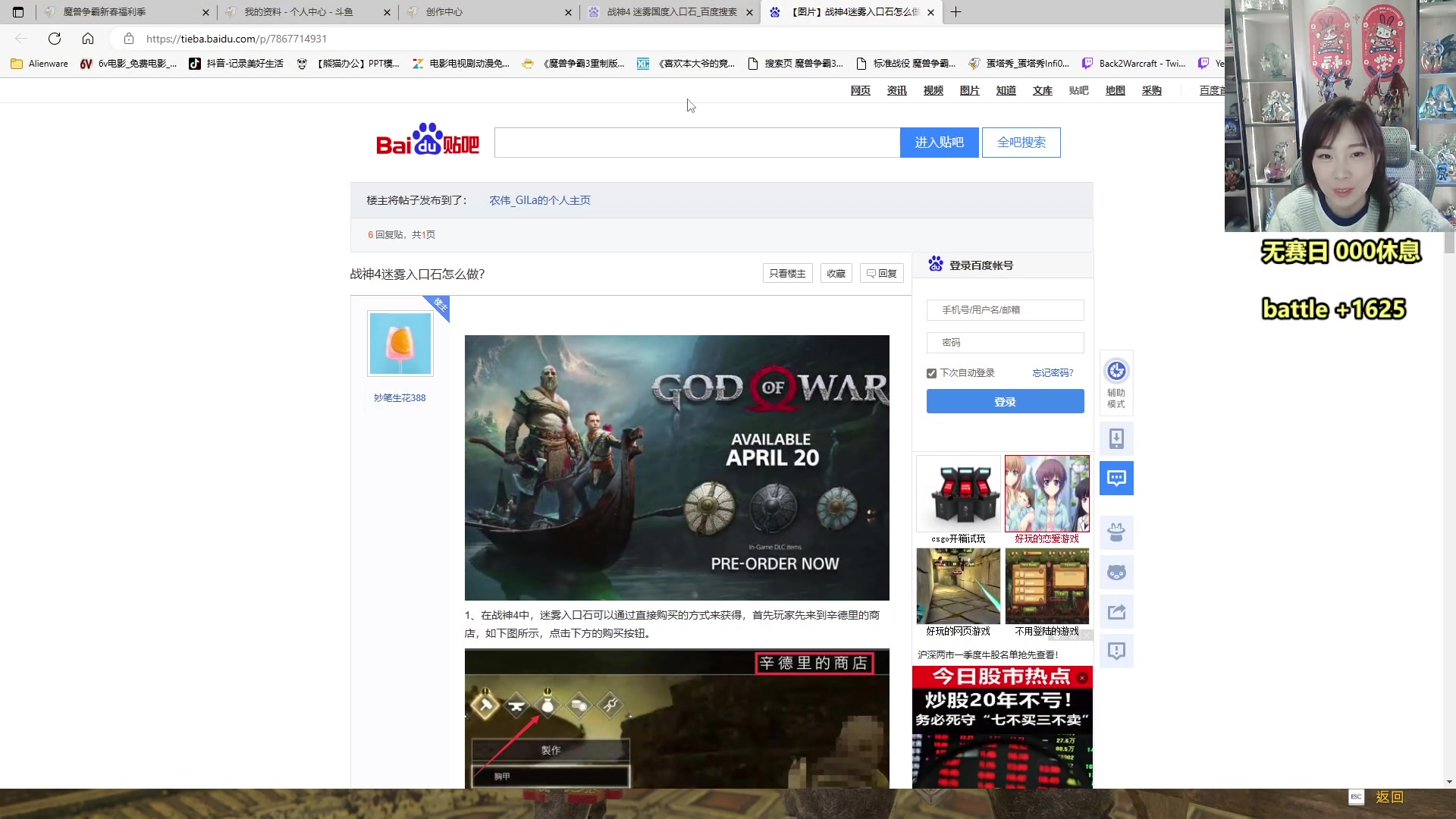Click the bear face icon in sidebar

1116,573
